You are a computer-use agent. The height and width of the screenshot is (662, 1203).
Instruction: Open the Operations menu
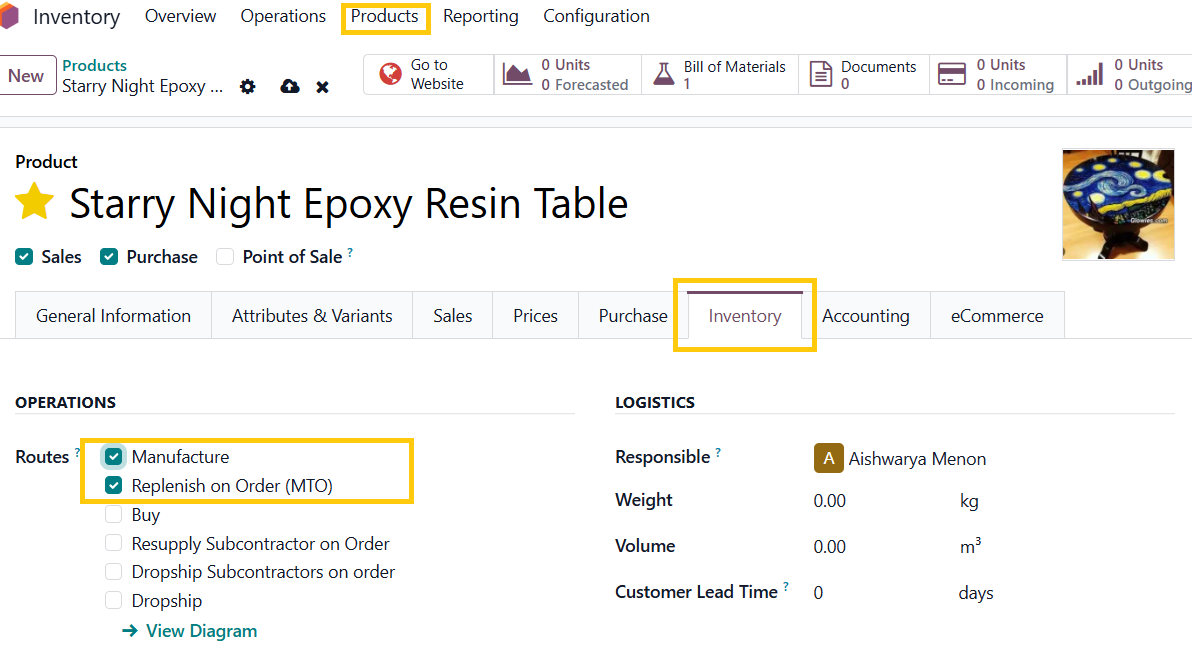click(283, 17)
